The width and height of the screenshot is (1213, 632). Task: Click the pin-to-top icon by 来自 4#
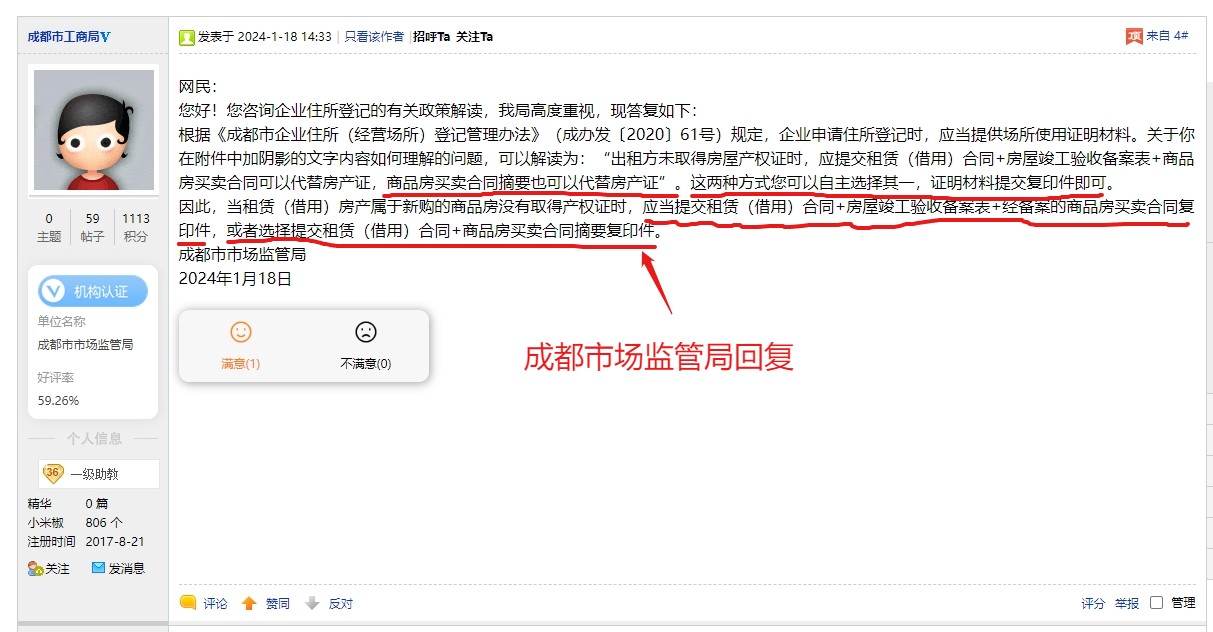[x=1134, y=36]
